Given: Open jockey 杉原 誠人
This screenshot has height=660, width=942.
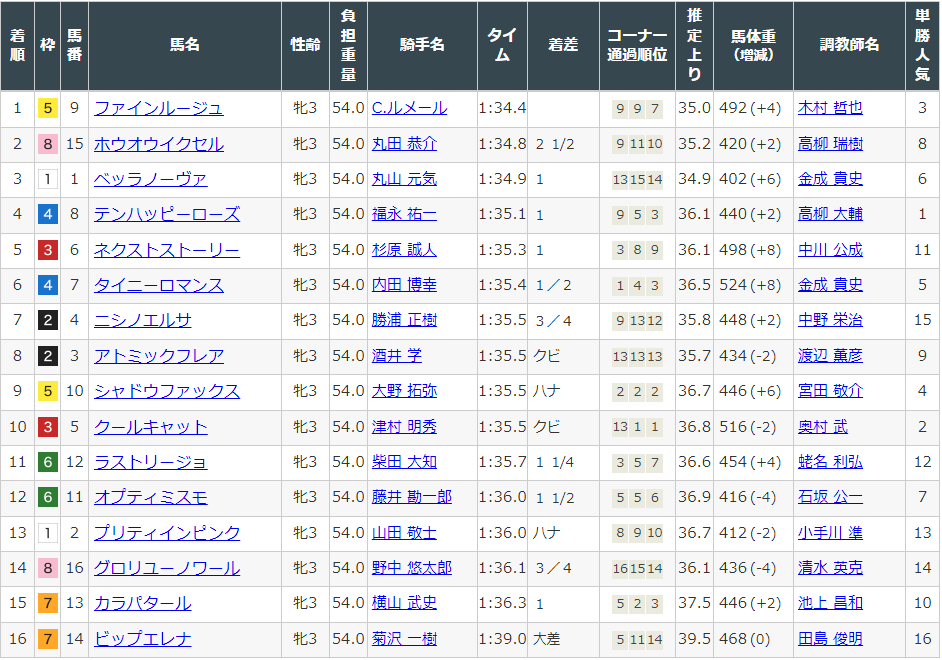Looking at the screenshot, I should (x=404, y=250).
